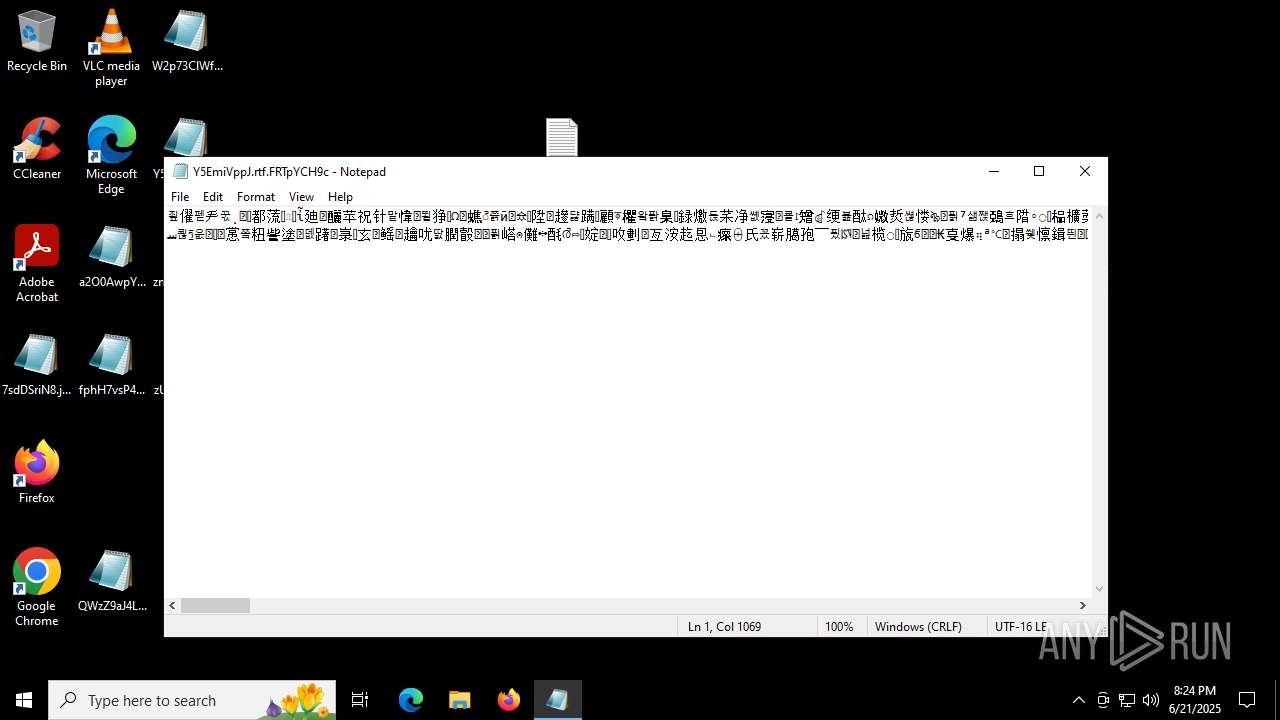The width and height of the screenshot is (1280, 720).
Task: Click the 'UTF-16 LE' encoding status
Action: (x=1021, y=626)
